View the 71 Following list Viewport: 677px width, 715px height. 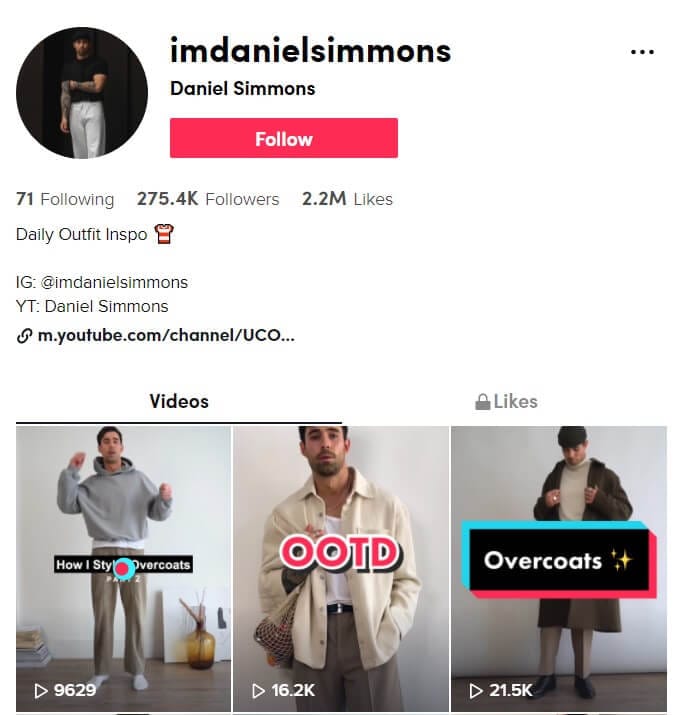click(x=65, y=199)
